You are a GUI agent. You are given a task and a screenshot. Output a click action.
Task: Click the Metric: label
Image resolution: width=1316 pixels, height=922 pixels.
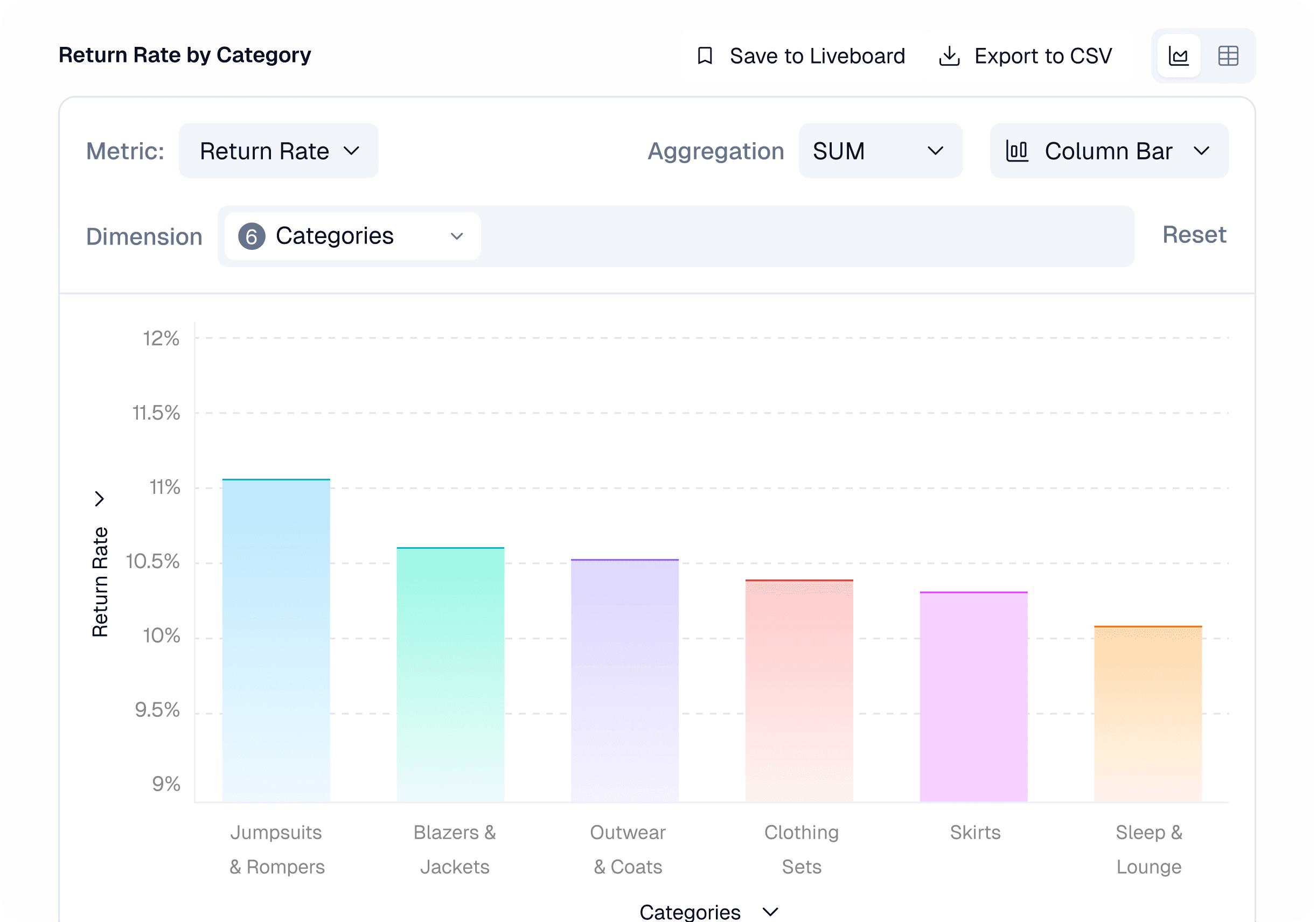(x=125, y=151)
